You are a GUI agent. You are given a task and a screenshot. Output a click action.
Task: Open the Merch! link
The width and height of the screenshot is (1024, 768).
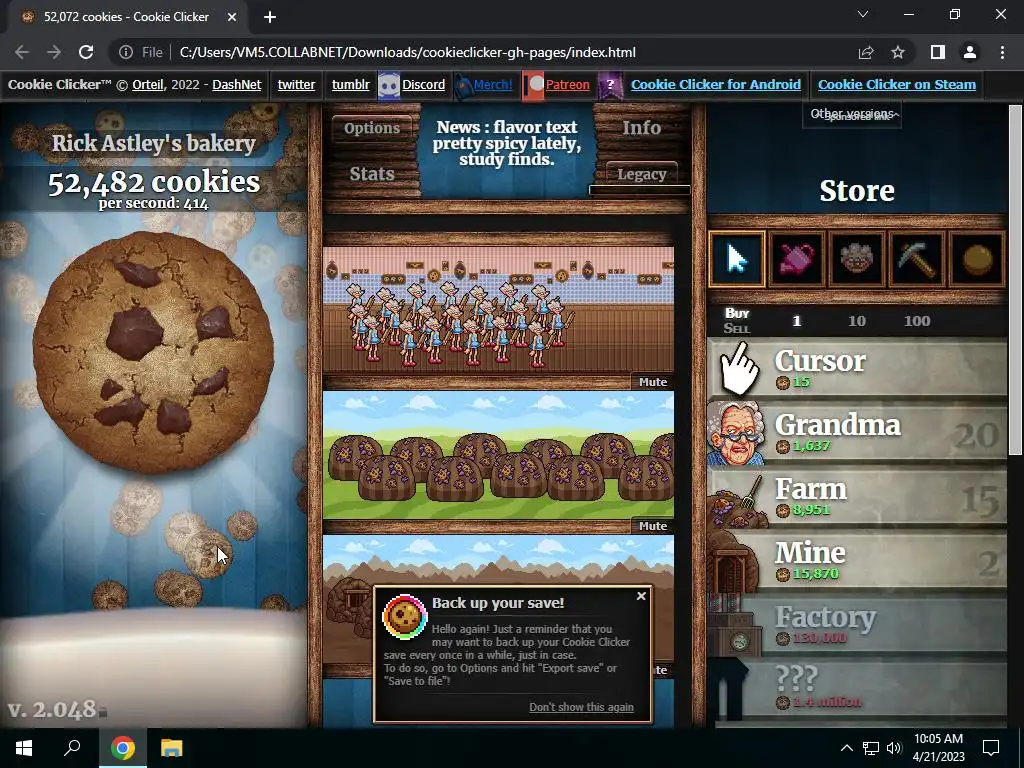point(493,84)
